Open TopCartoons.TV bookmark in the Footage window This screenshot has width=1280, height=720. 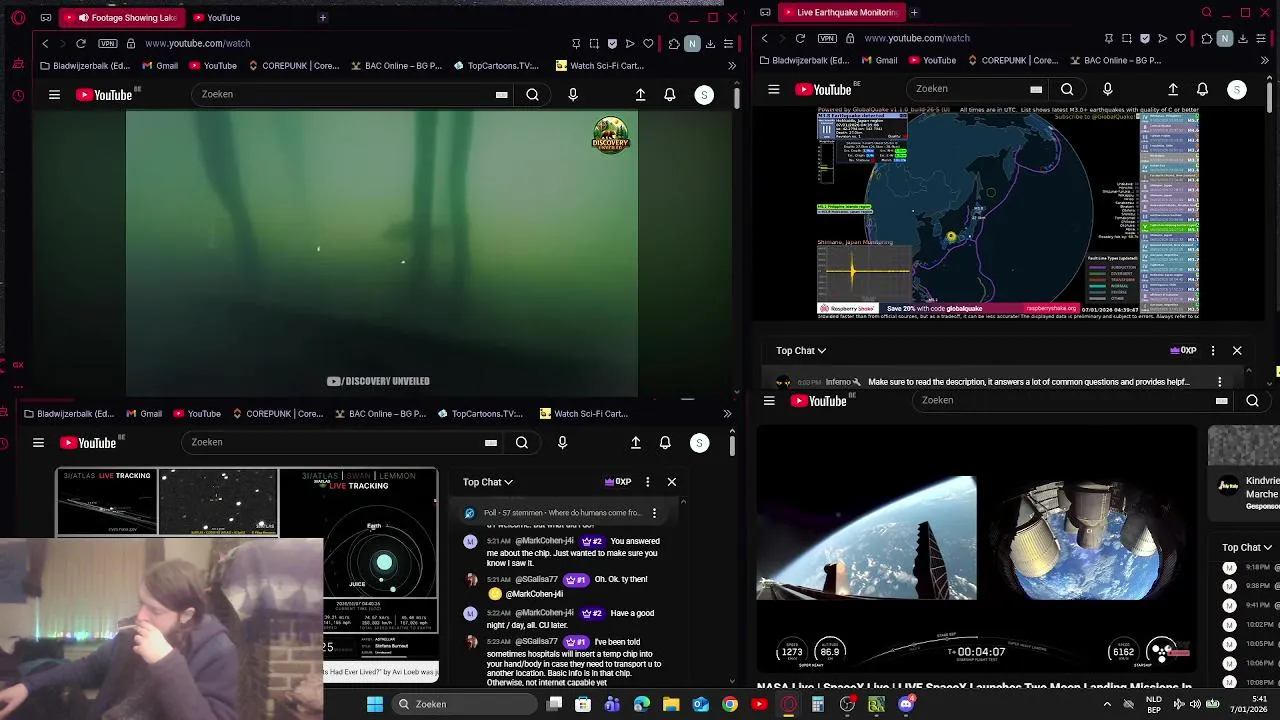click(x=496, y=66)
